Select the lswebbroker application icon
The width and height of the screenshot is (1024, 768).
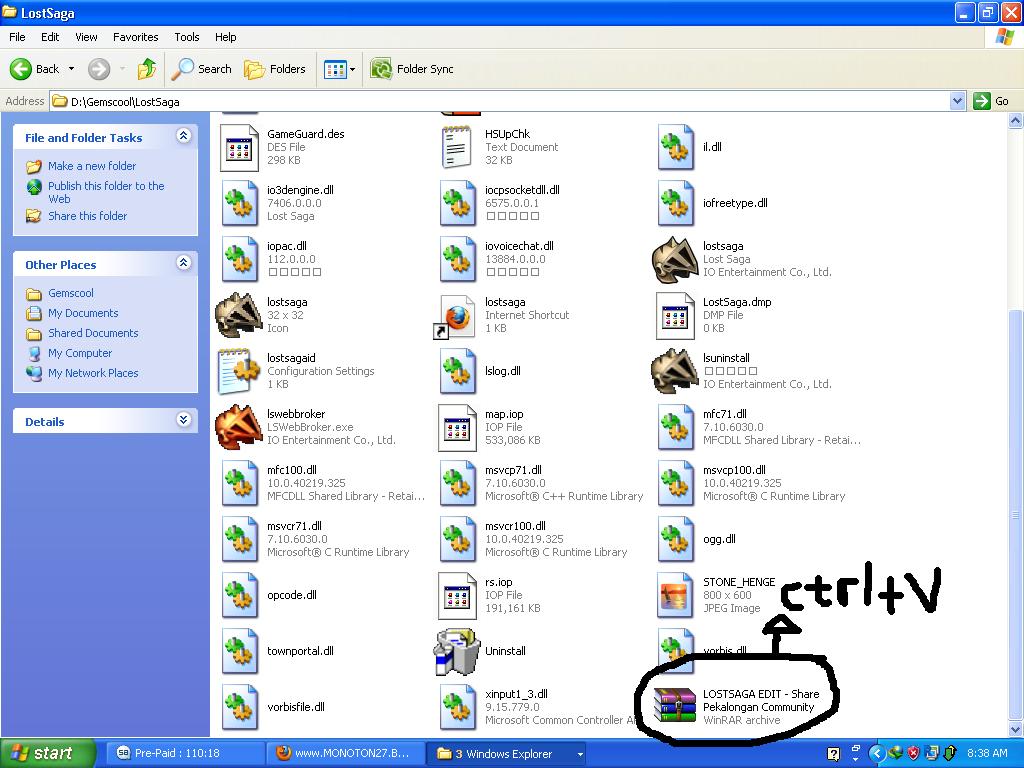(239, 428)
